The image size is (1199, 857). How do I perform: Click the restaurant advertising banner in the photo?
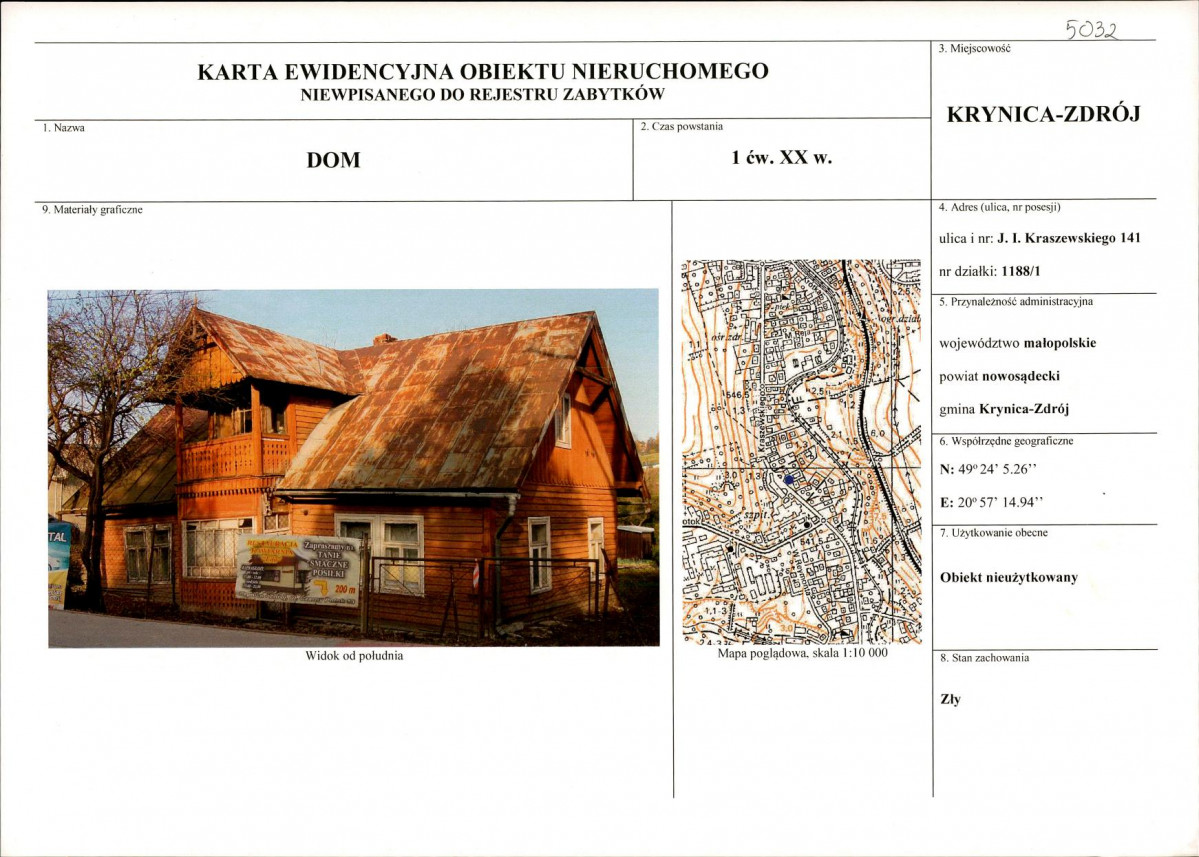point(298,570)
